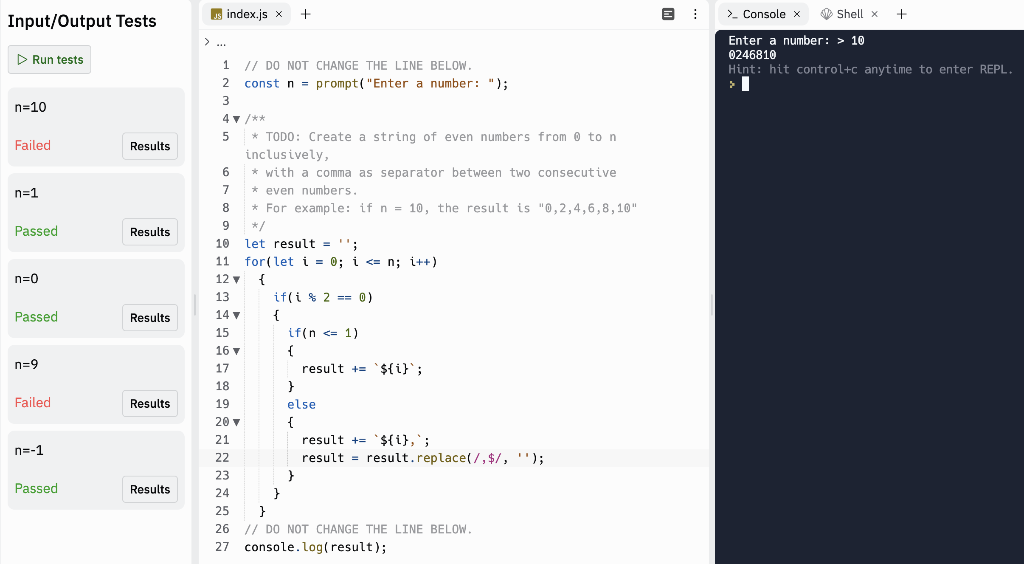This screenshot has height=564, width=1024.
Task: Click the editor format/layout icon
Action: click(x=668, y=14)
